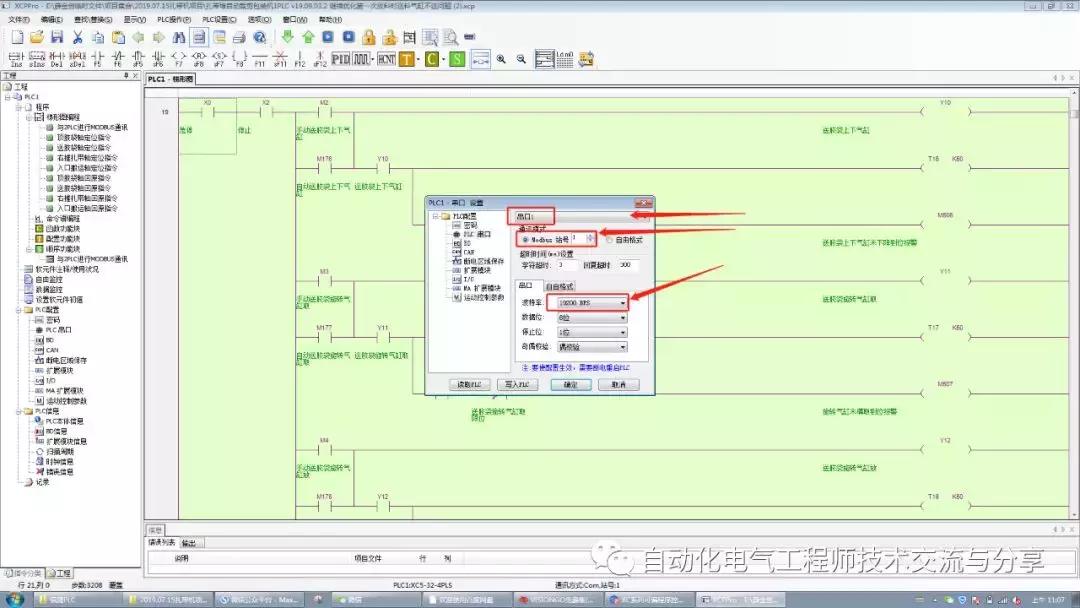1080x608 pixels.
Task: Select the T timer instruction icon
Action: [406, 58]
